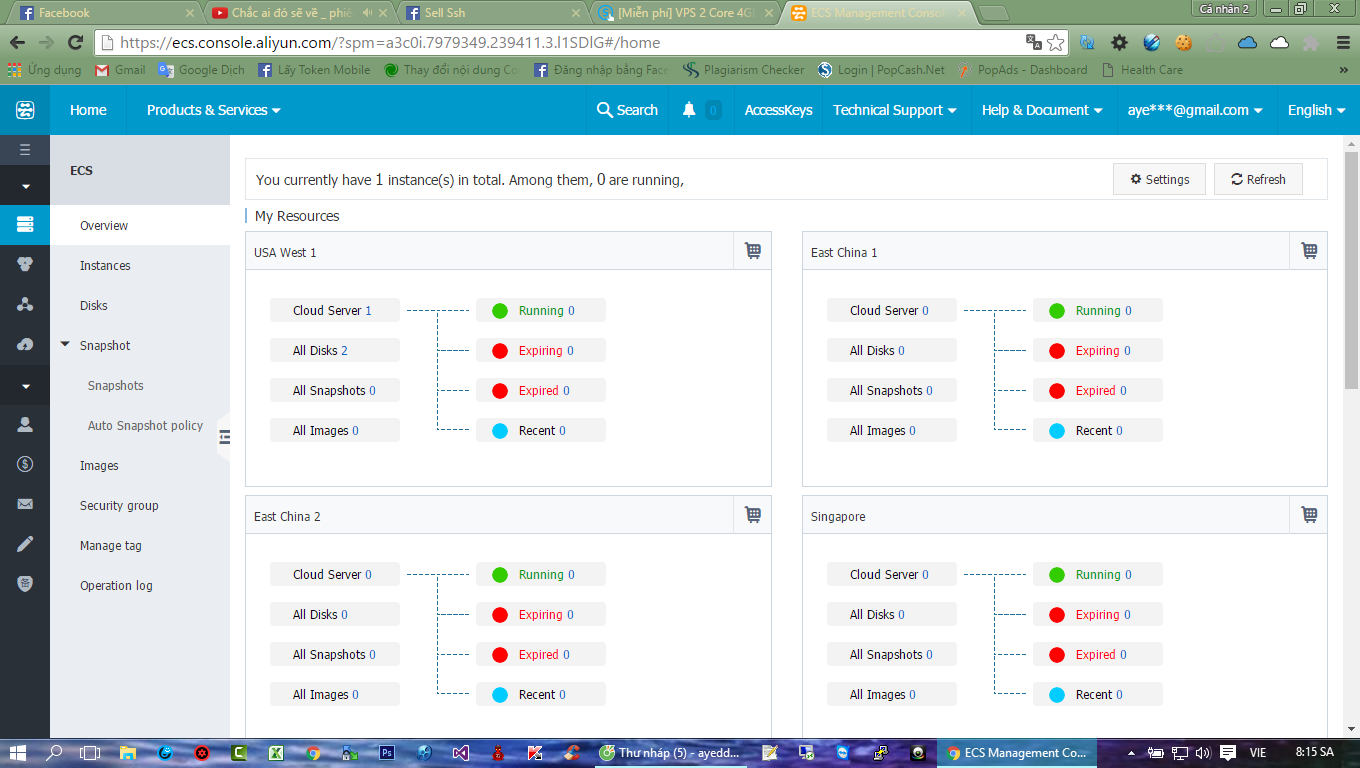The width and height of the screenshot is (1360, 768).
Task: Click the pencil edit icon in the sidebar
Action: [25, 544]
